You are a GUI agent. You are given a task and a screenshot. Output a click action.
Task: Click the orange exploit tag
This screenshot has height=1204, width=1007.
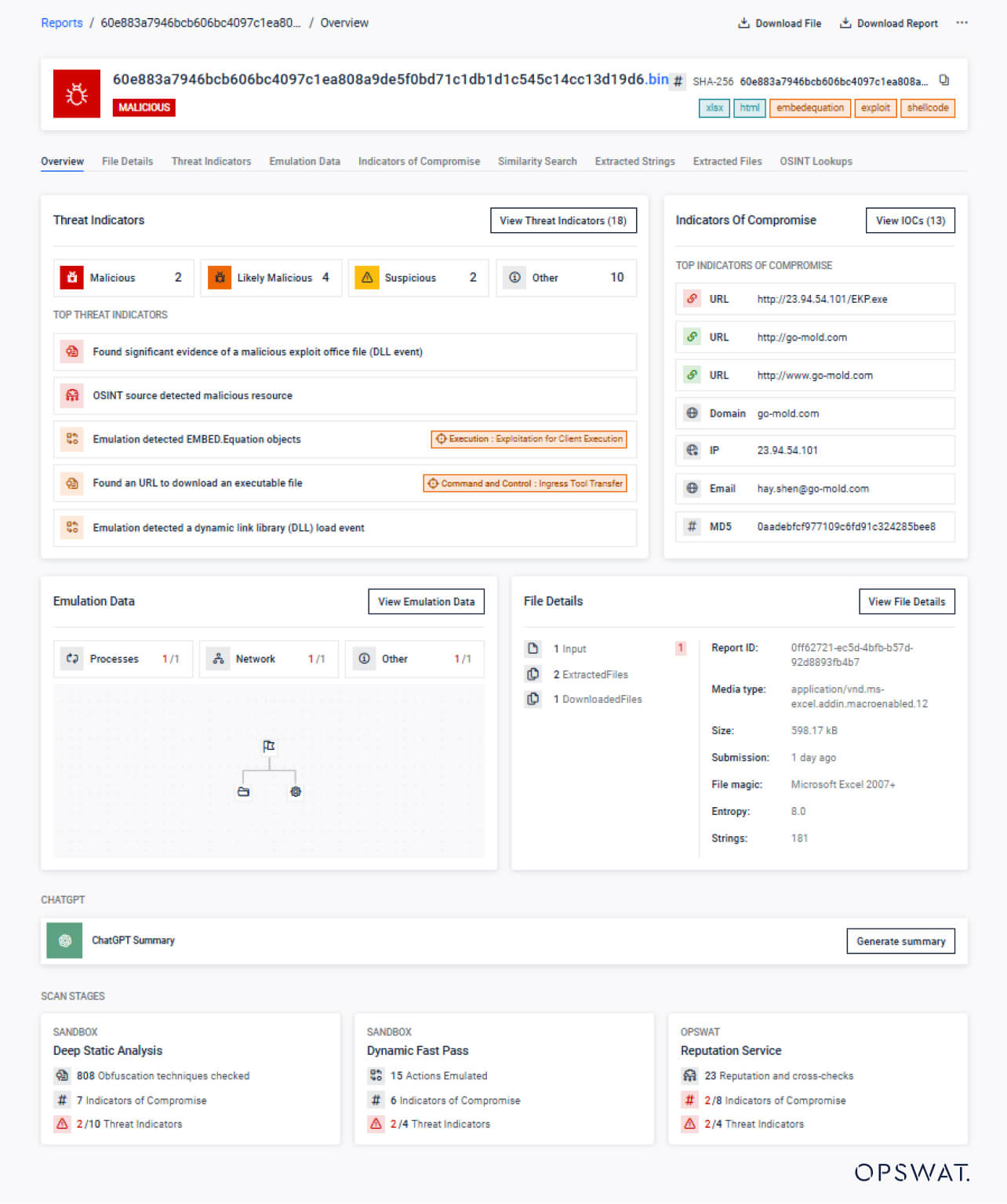click(x=875, y=108)
